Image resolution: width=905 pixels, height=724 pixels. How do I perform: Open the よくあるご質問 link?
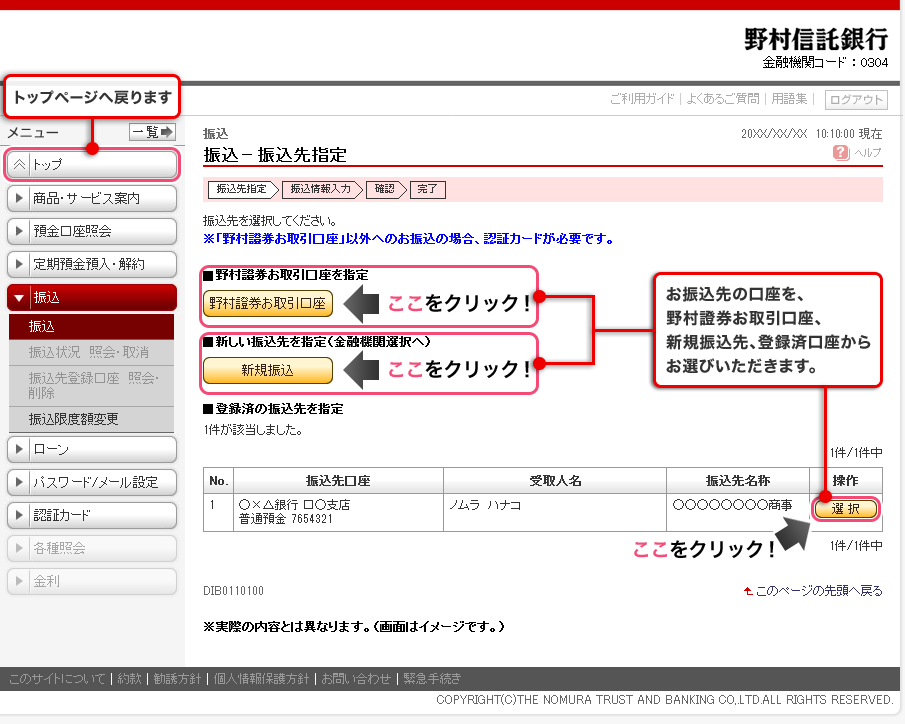click(723, 99)
